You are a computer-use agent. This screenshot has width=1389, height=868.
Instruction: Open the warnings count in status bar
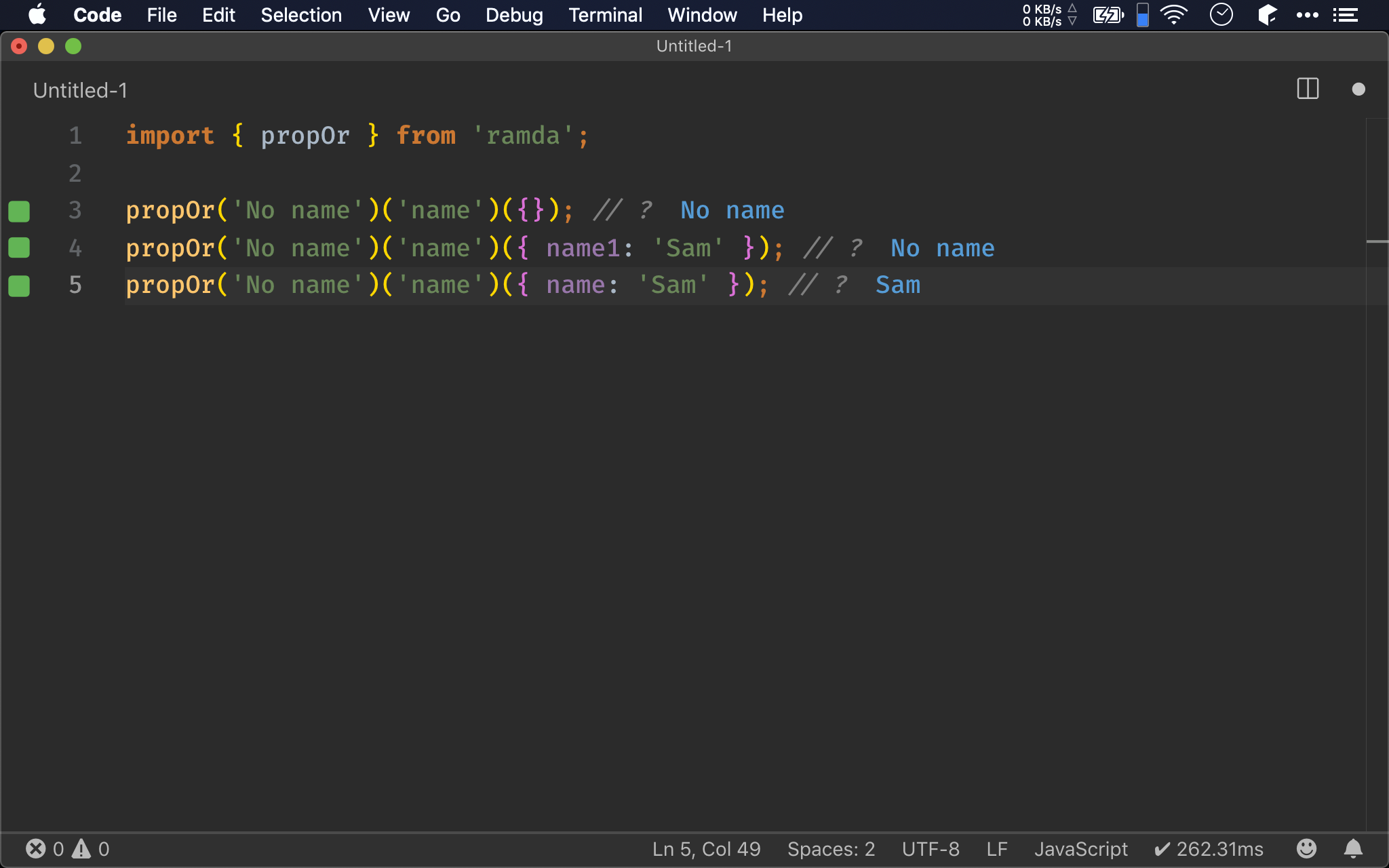click(x=91, y=849)
